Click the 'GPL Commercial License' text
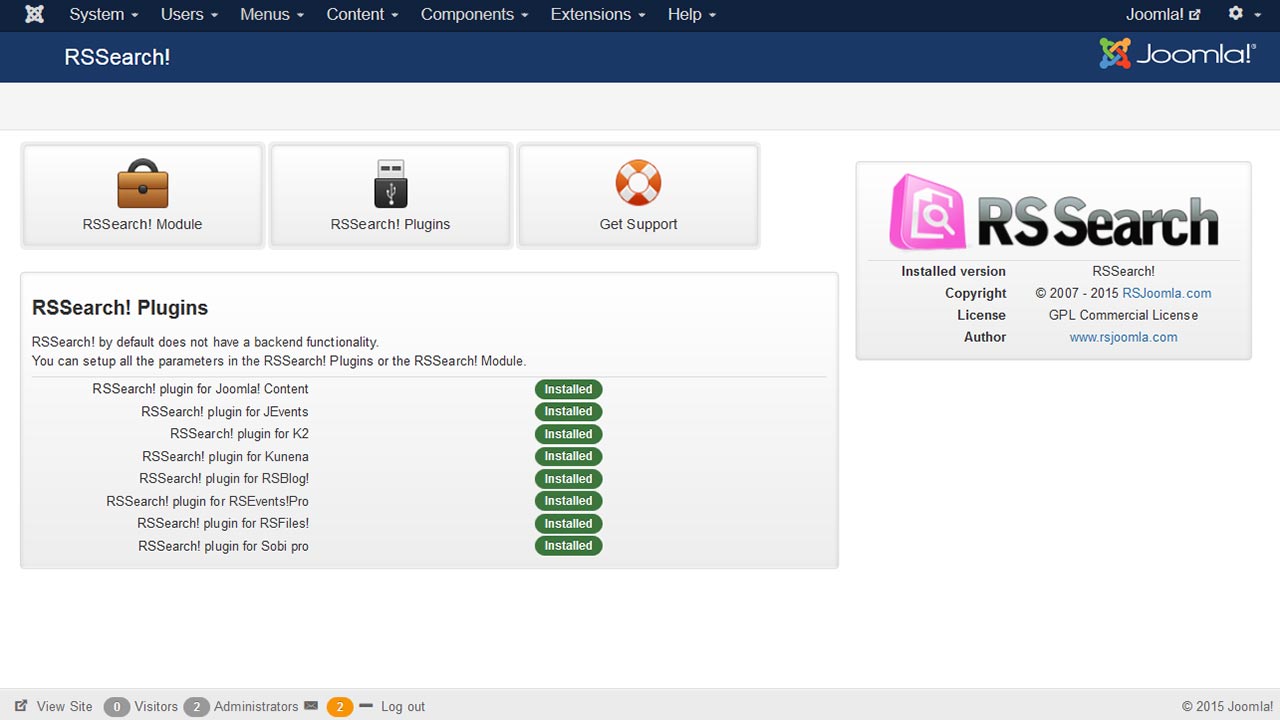This screenshot has height=720, width=1280. click(1123, 315)
